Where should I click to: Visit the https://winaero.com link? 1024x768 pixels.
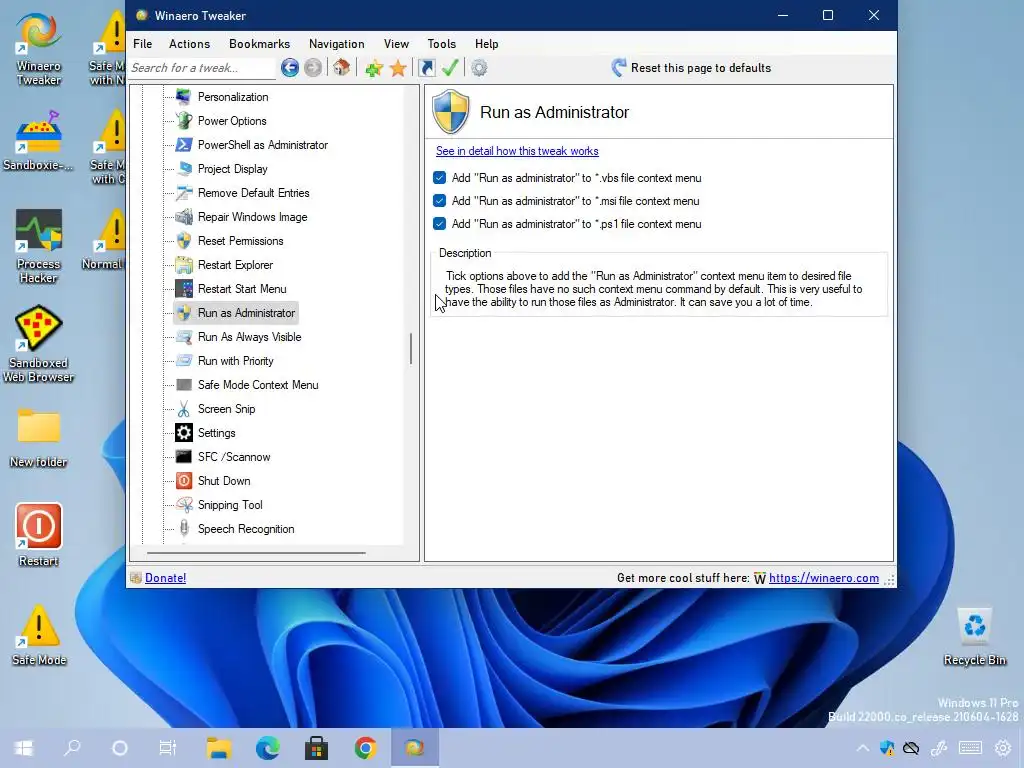coord(824,578)
